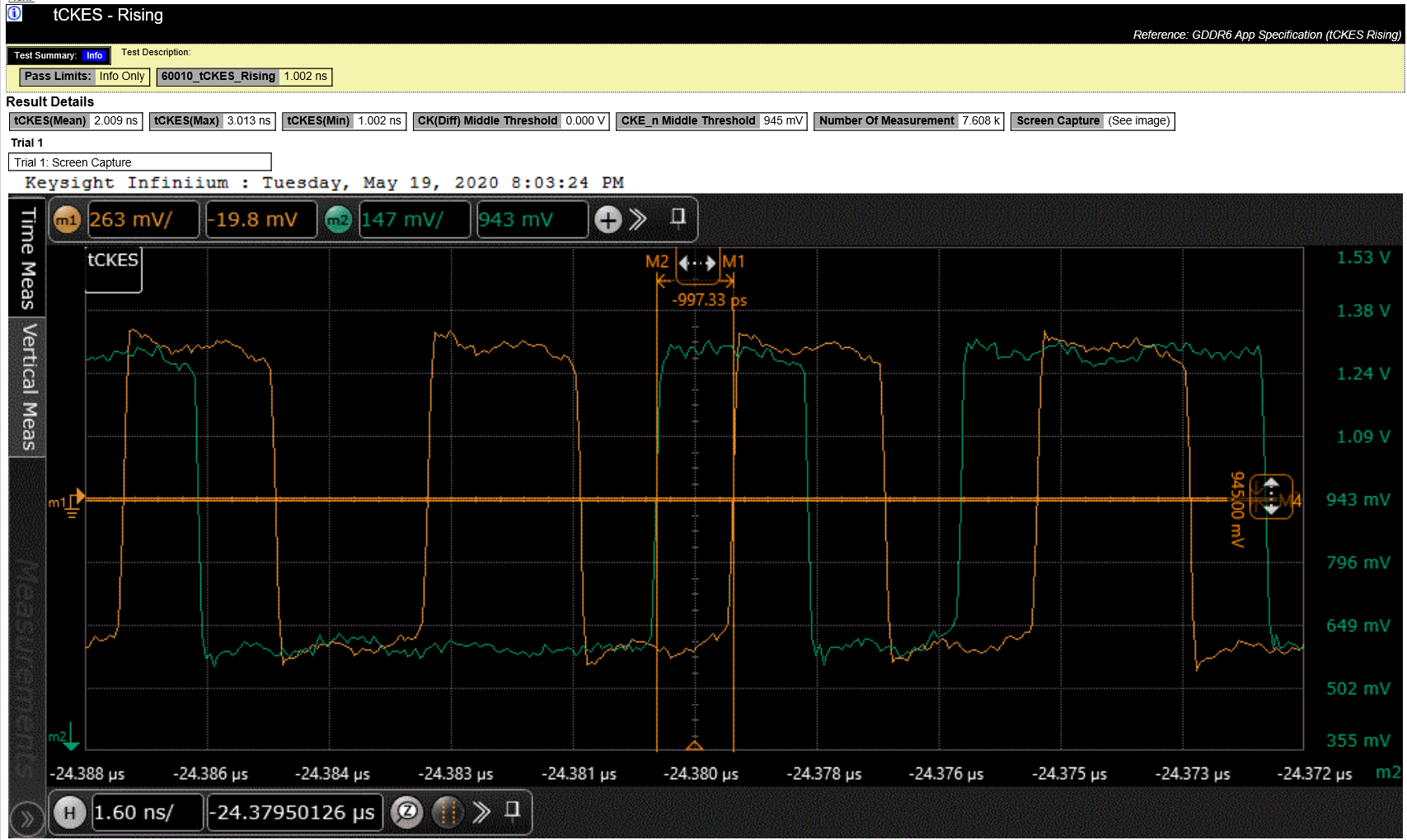Click the markers icon beside the zoom tool
This screenshot has height=840, width=1407.
448,812
